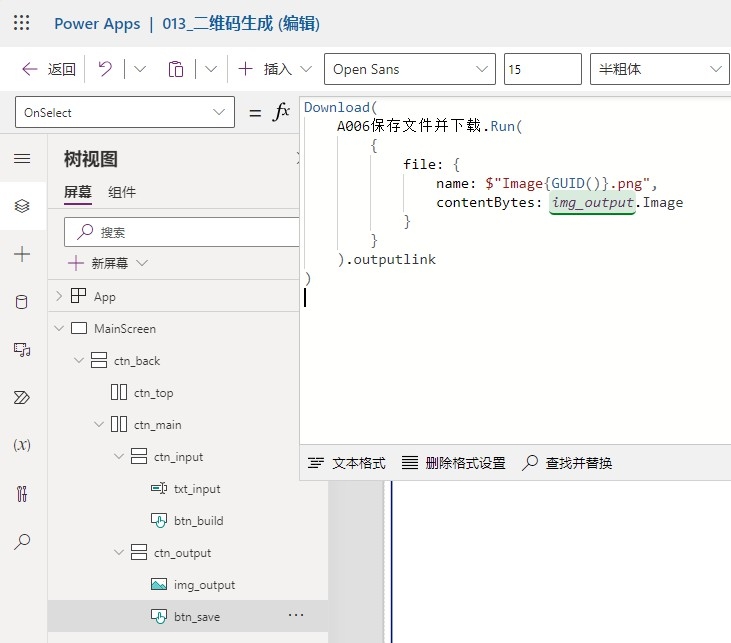Open the Insert plus icon in sidebar
The image size is (731, 643).
tap(22, 254)
